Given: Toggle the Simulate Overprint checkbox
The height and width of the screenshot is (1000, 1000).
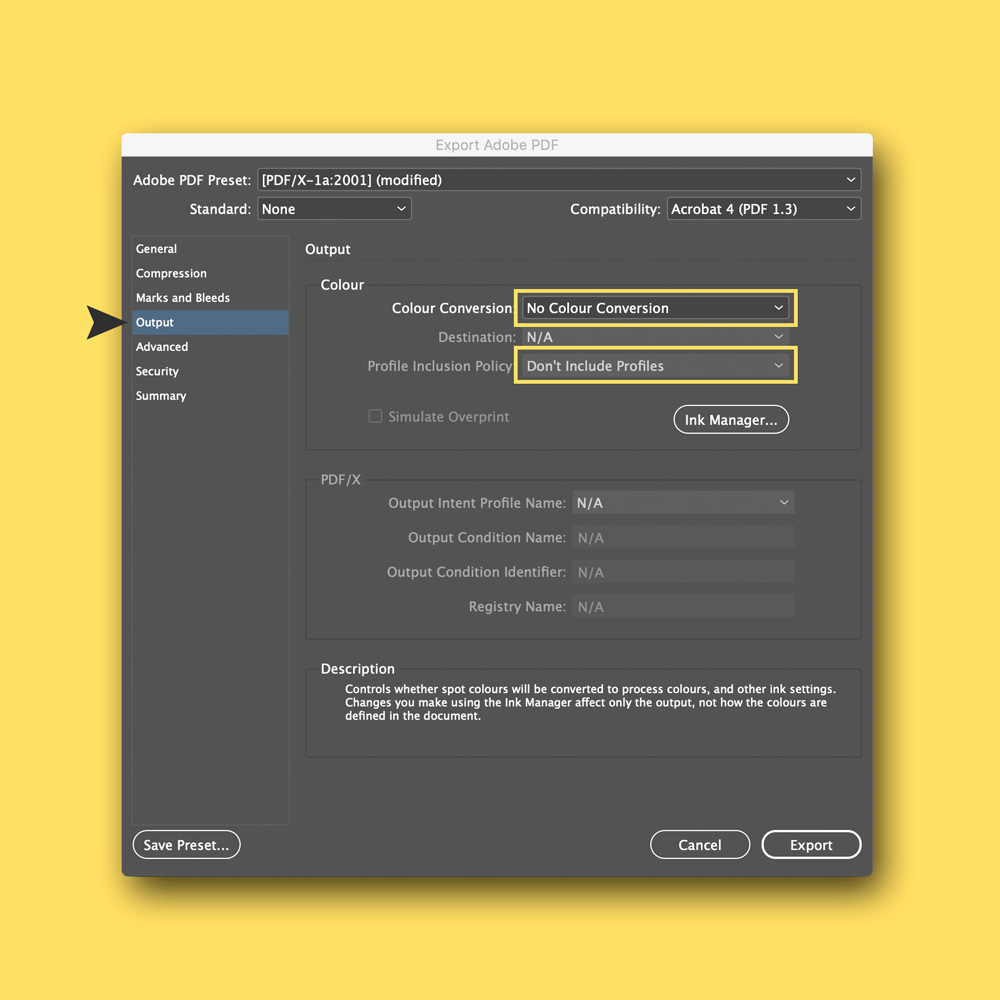Looking at the screenshot, I should (376, 416).
